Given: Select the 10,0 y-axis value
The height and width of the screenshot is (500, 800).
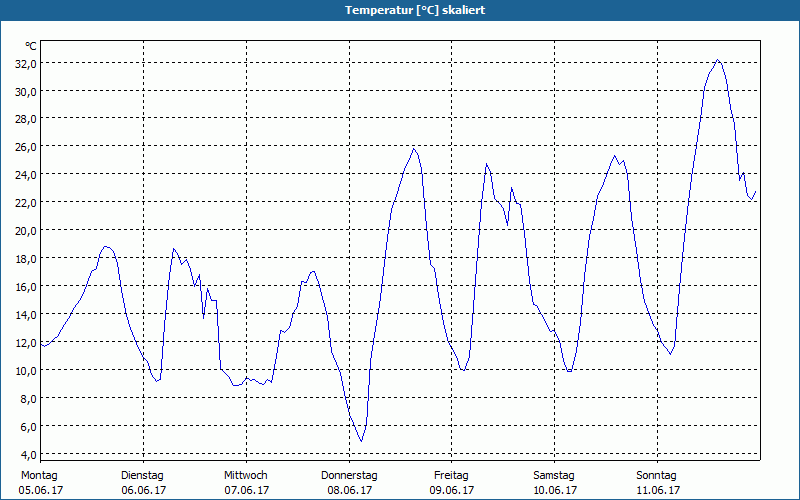Looking at the screenshot, I should pos(26,370).
